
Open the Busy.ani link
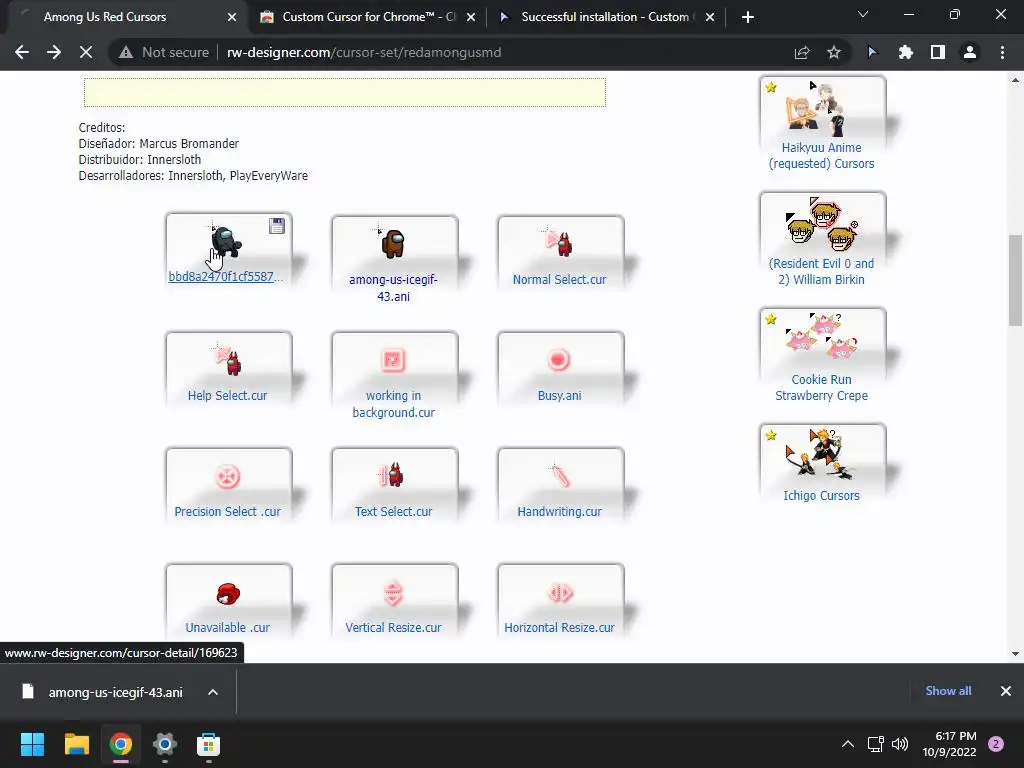coord(559,396)
